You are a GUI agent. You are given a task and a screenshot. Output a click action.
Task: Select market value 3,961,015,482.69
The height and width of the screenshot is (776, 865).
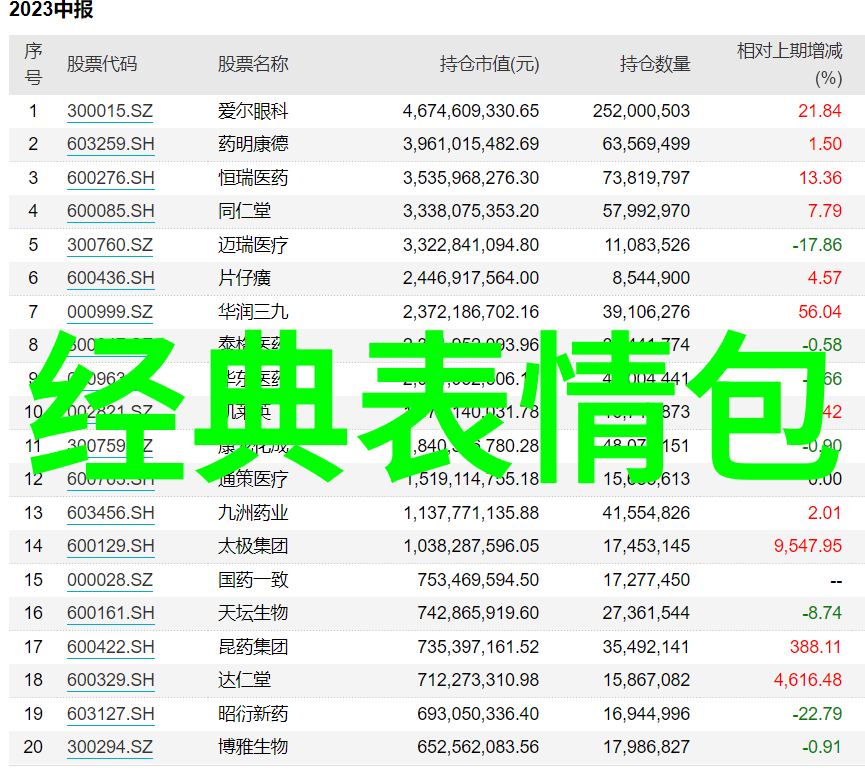pyautogui.click(x=471, y=144)
